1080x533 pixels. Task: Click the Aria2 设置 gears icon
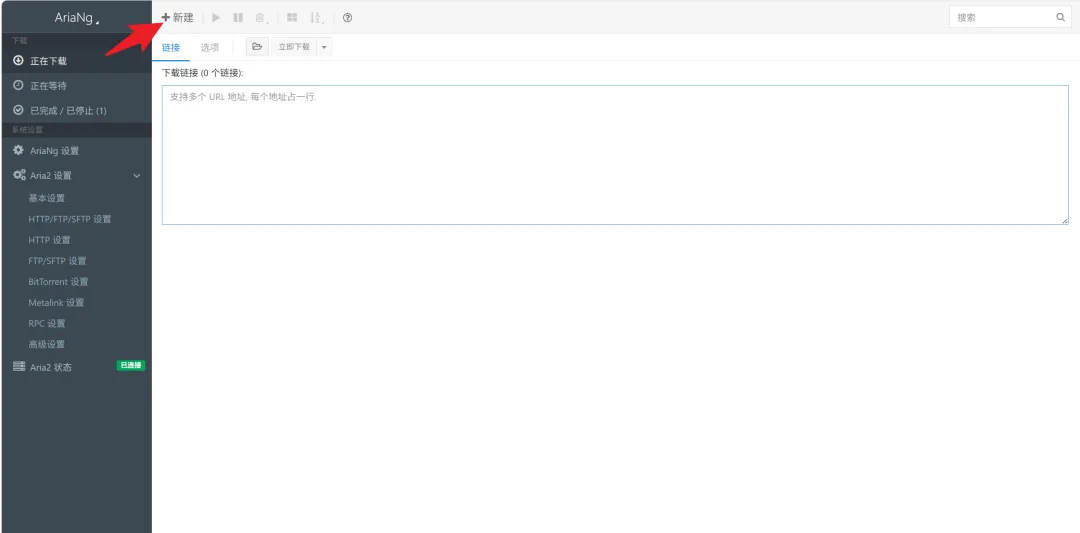[19, 176]
